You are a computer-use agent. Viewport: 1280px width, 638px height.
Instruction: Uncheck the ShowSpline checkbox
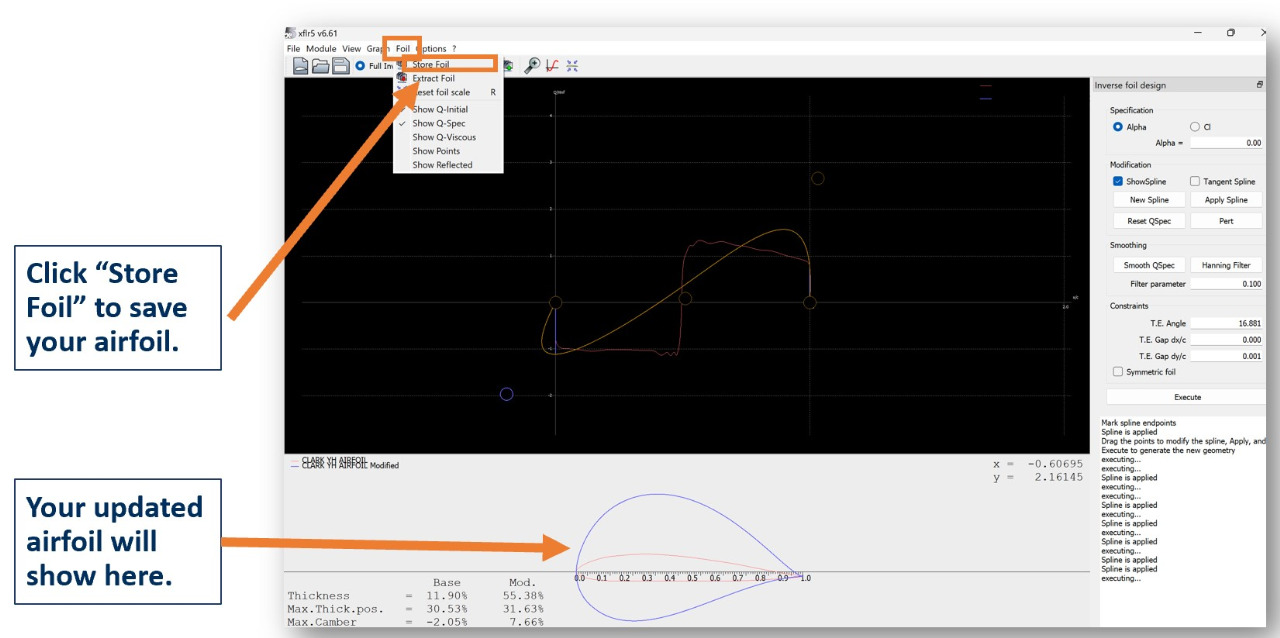point(1118,182)
